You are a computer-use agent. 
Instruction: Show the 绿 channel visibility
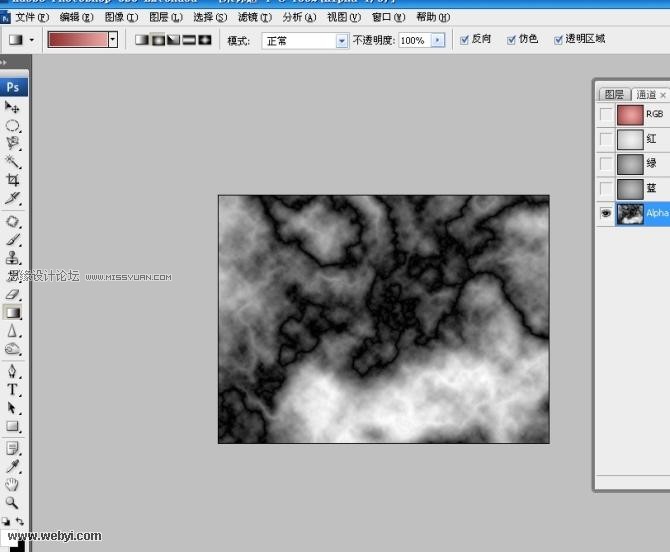click(x=605, y=164)
